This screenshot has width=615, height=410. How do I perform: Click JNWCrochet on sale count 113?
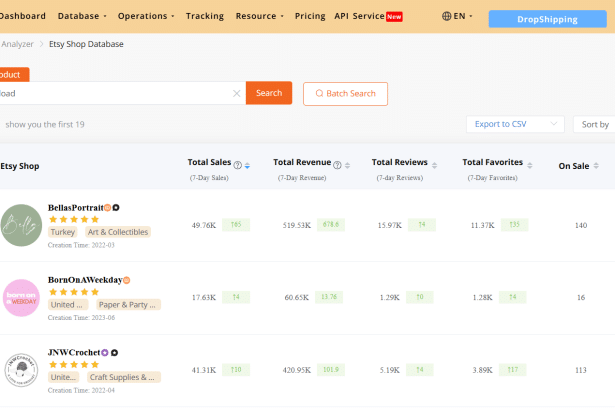581,370
